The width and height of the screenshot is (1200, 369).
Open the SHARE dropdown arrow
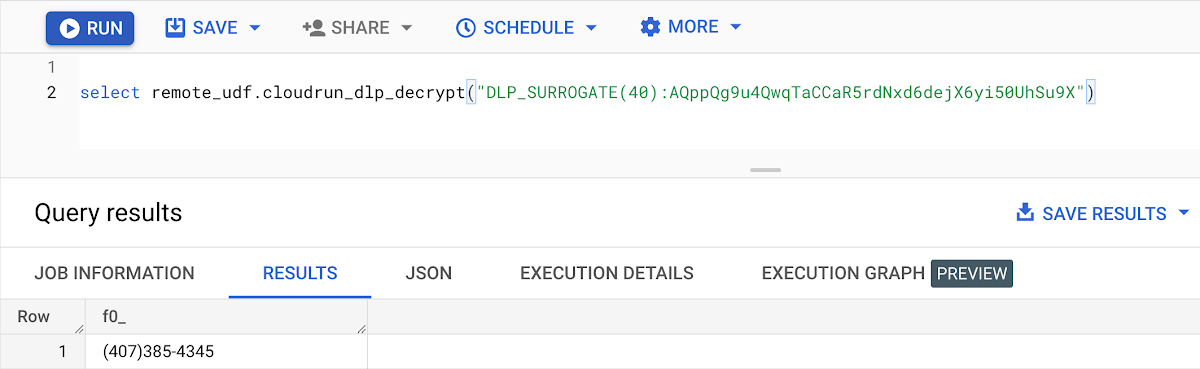pyautogui.click(x=406, y=28)
